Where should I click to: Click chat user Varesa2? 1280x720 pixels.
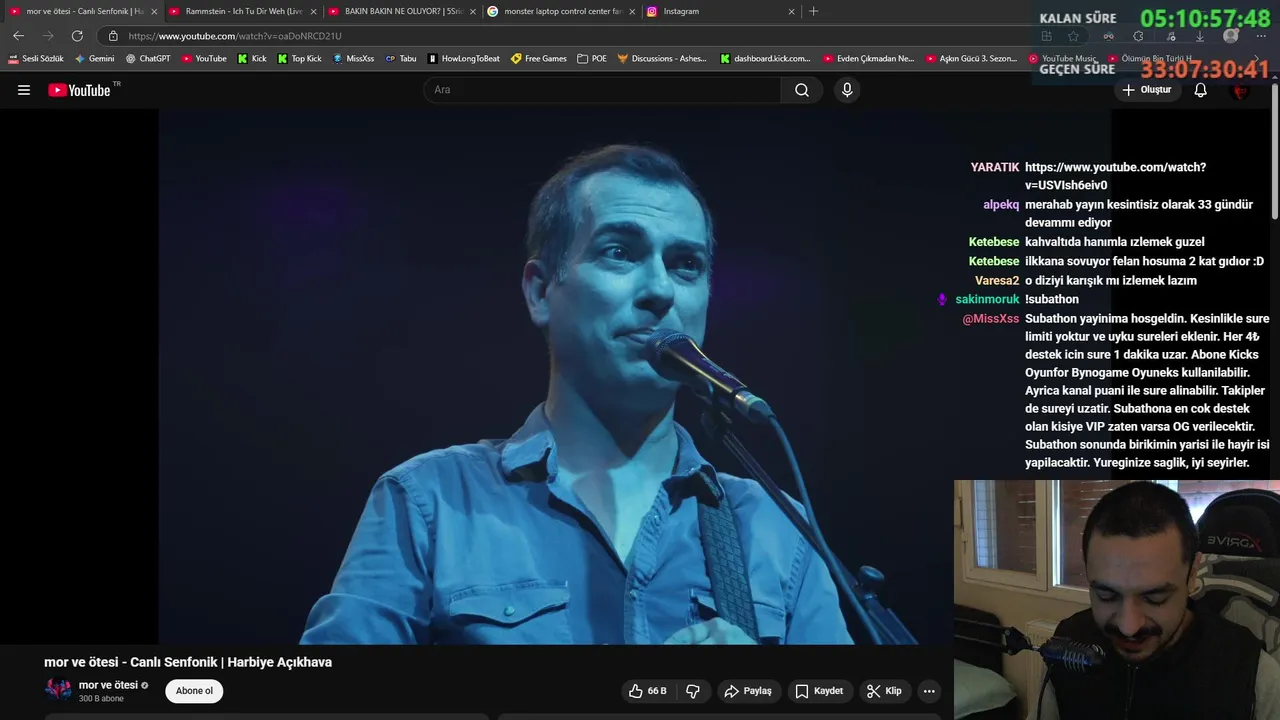(x=997, y=281)
